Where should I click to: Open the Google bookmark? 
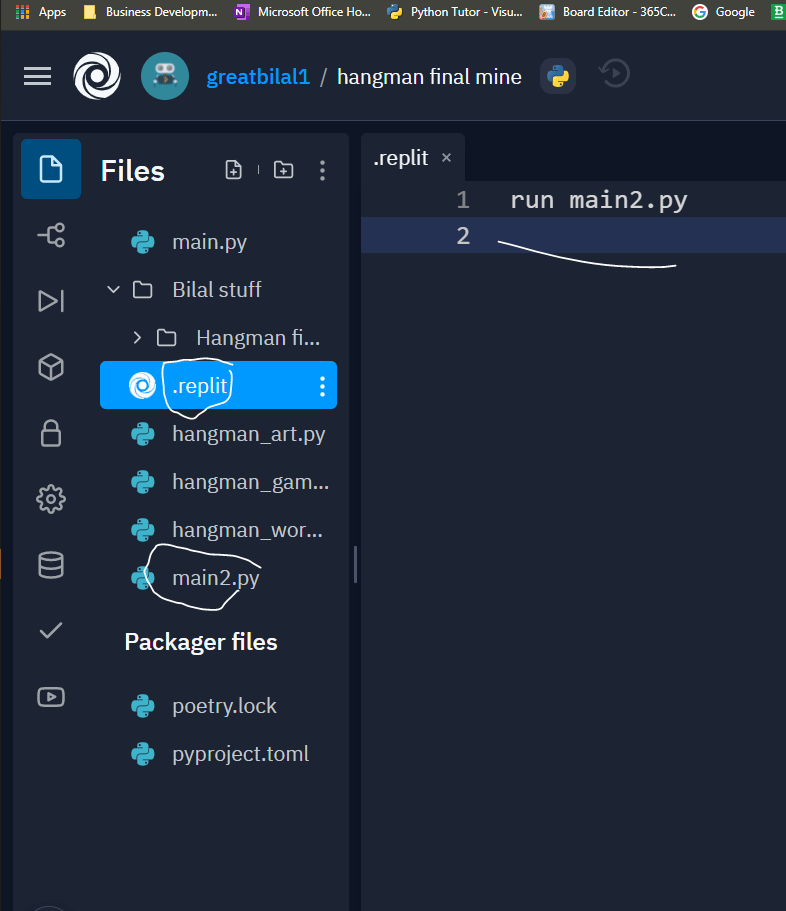[x=724, y=12]
